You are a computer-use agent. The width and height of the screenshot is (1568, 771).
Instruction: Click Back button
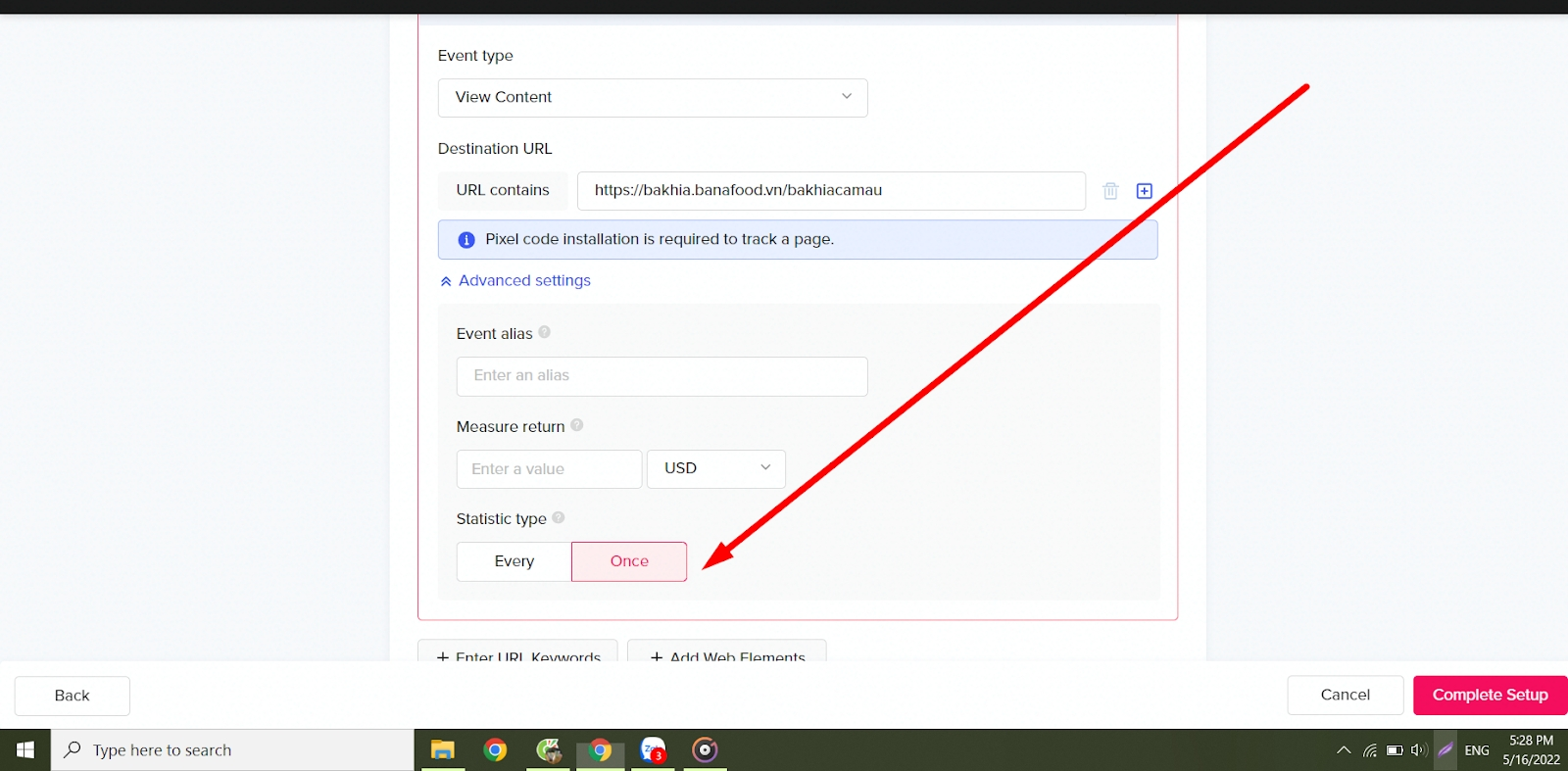pyautogui.click(x=73, y=696)
